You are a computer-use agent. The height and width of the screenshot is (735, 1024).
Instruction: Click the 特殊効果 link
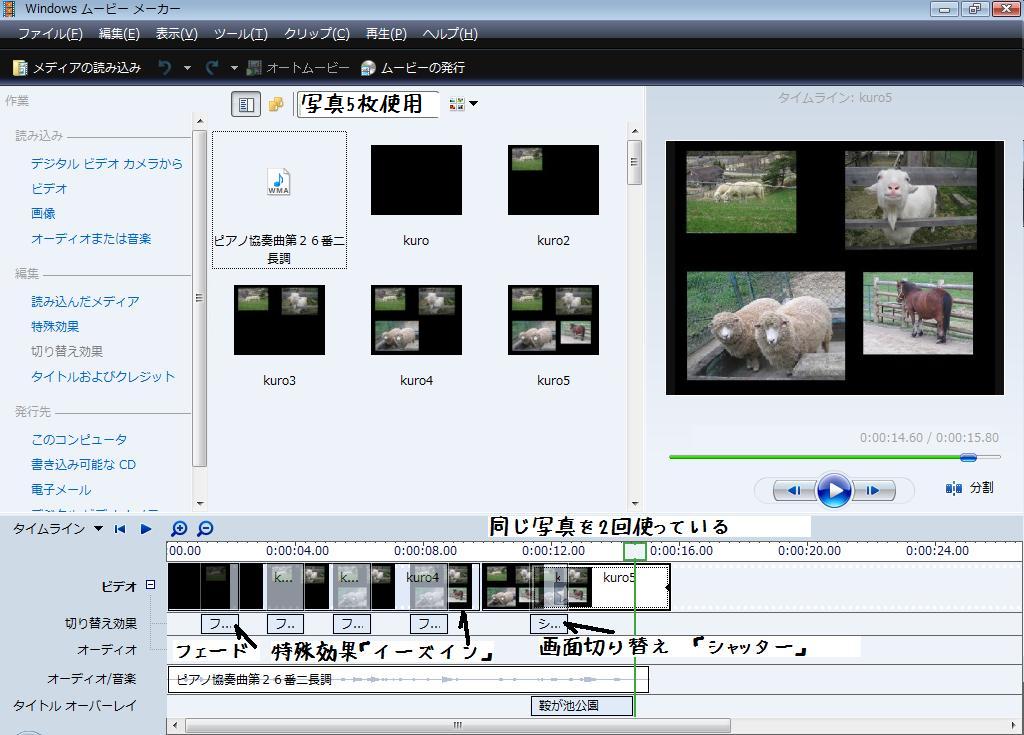tap(55, 326)
